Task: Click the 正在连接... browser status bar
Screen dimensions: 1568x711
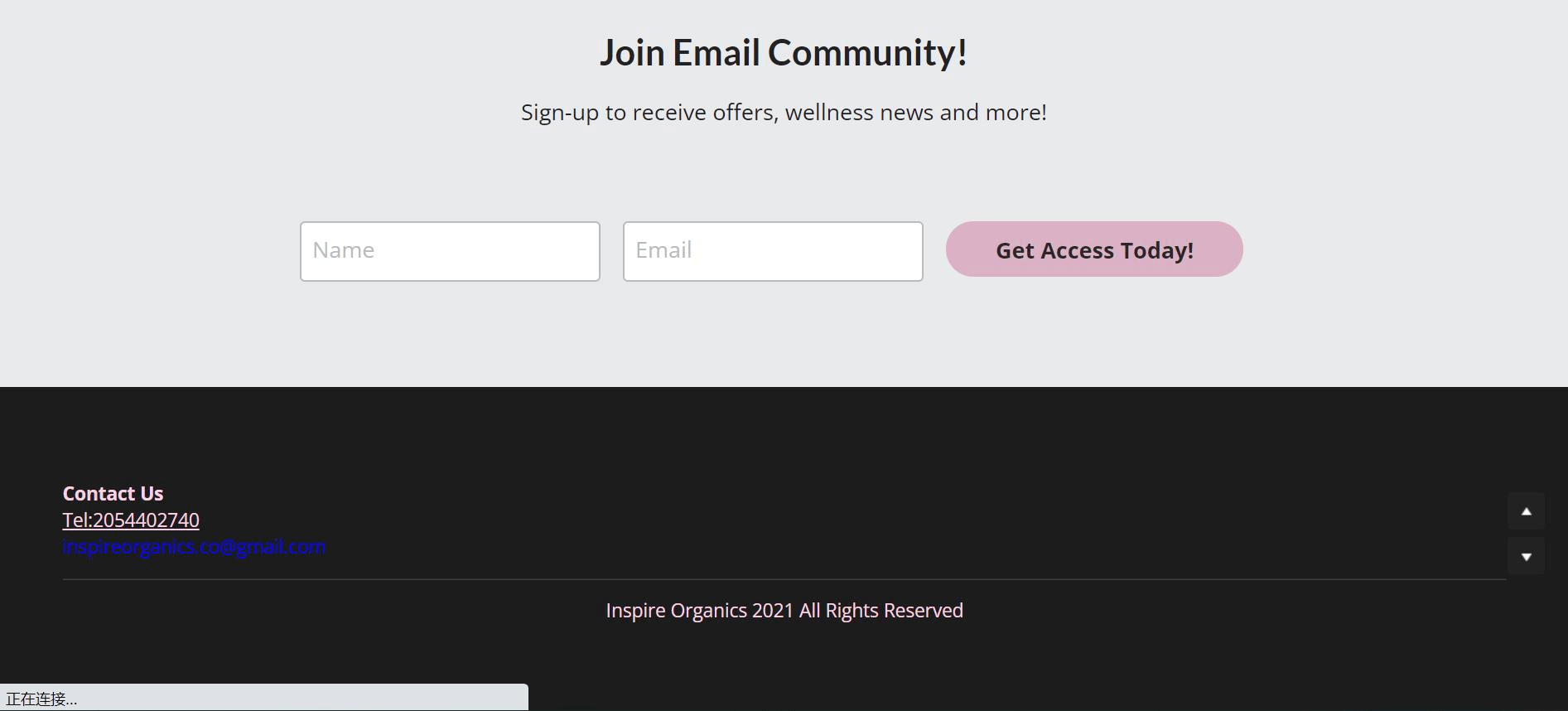Action: (x=263, y=698)
